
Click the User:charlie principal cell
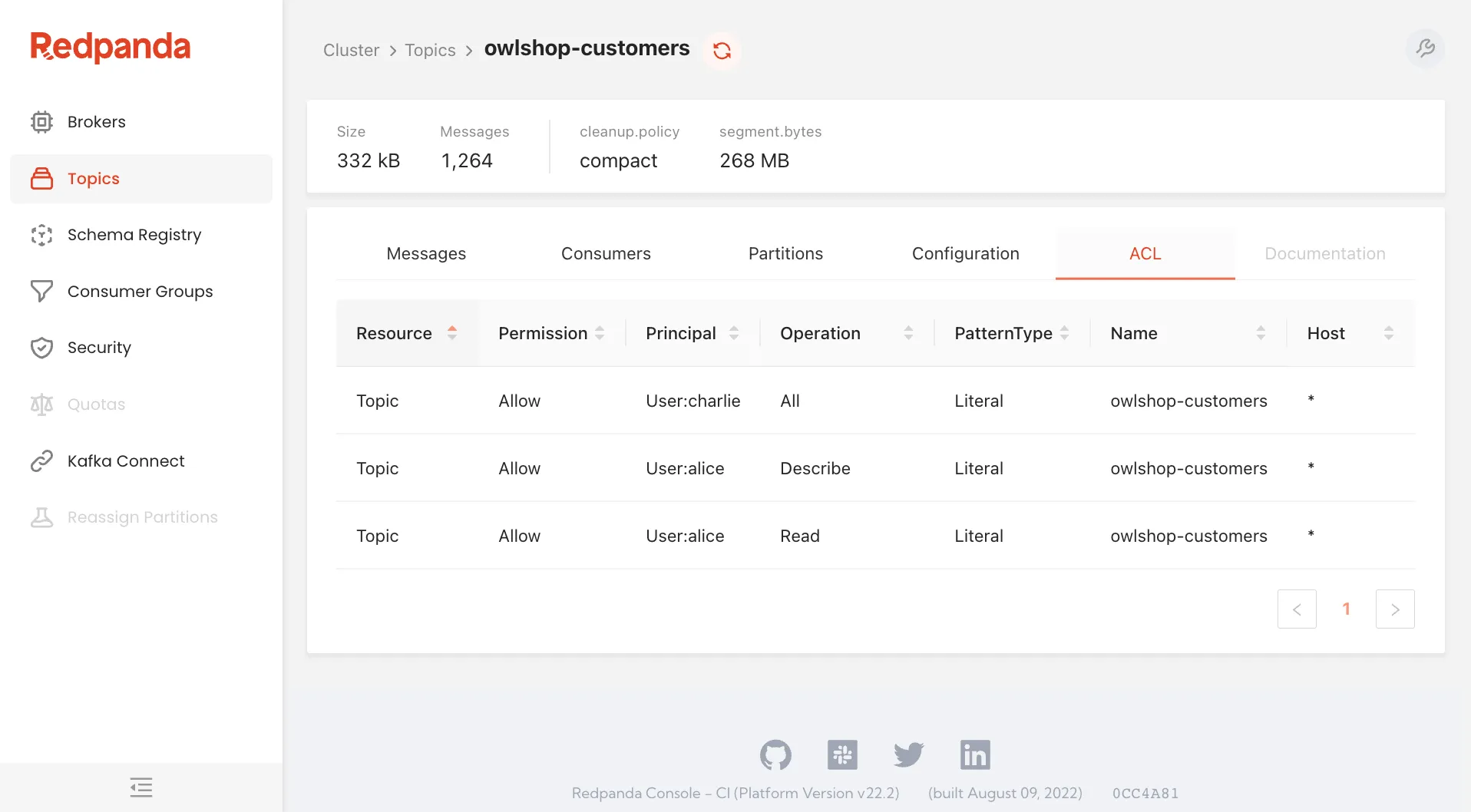point(693,401)
